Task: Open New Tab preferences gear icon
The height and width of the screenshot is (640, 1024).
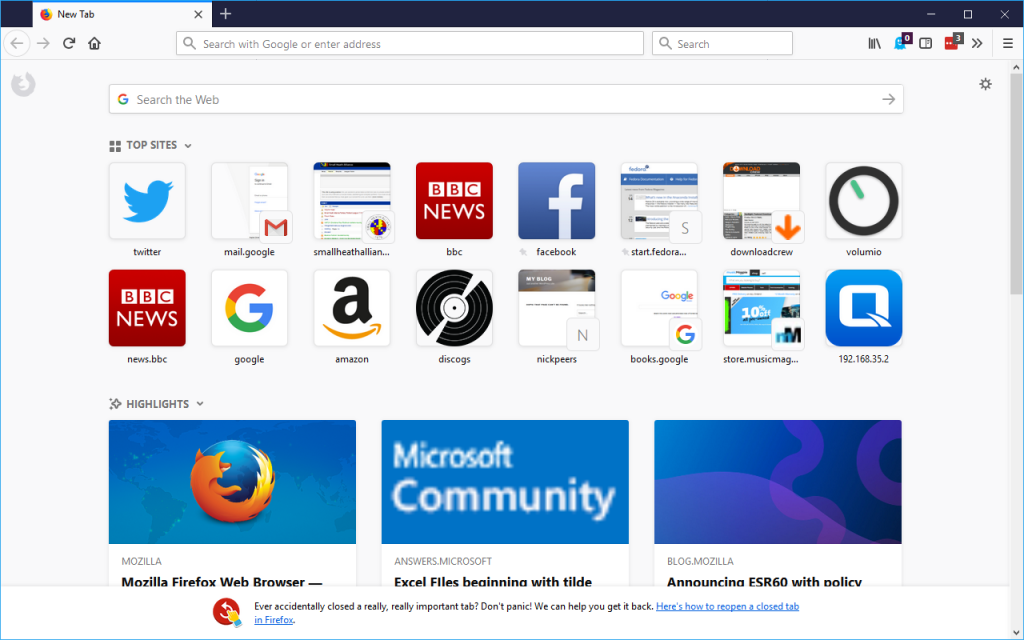Action: (985, 84)
